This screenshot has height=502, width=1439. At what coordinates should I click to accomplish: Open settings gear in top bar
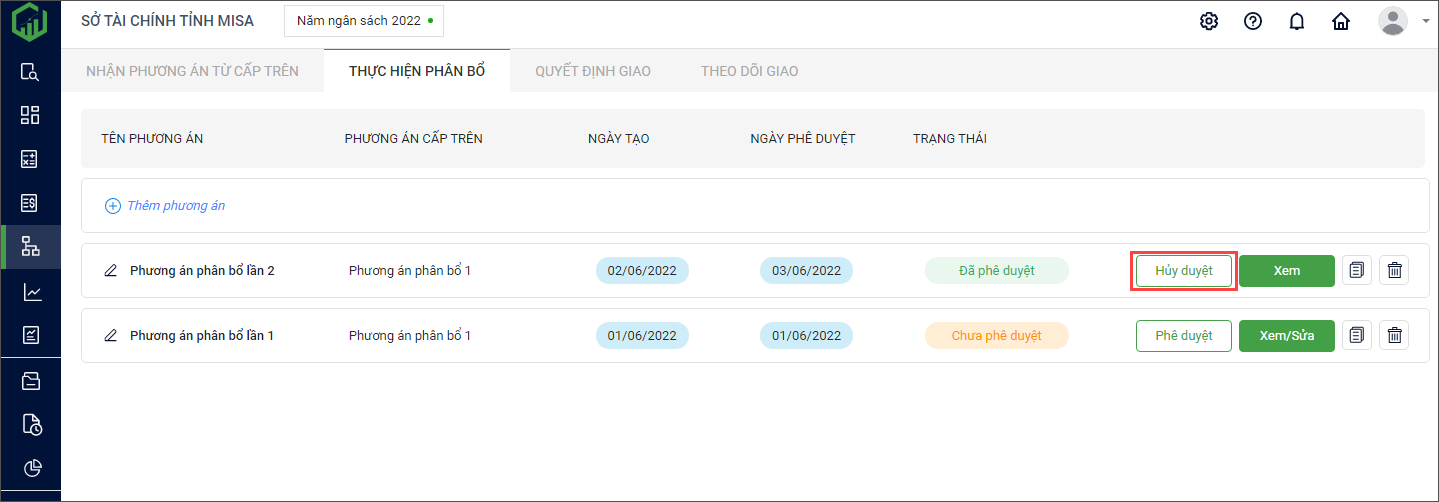pyautogui.click(x=1208, y=21)
